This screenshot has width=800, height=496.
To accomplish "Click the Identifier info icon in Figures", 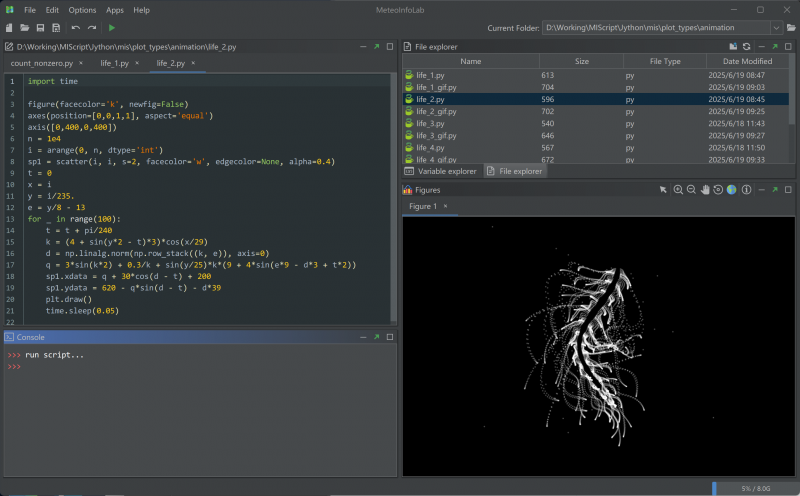I will tap(746, 189).
